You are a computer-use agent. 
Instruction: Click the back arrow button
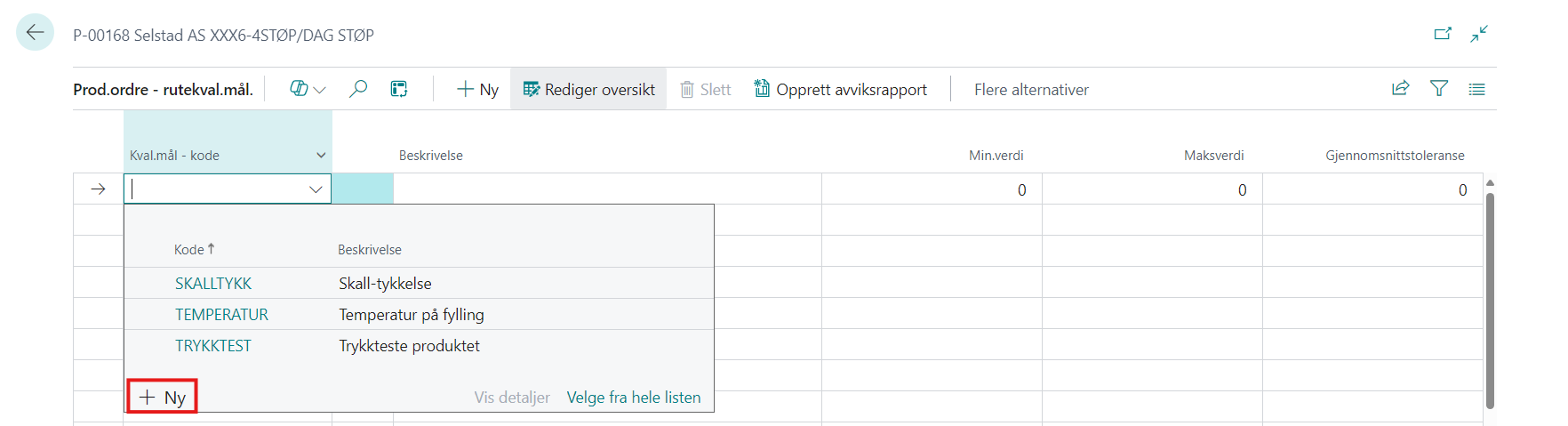pos(35,33)
